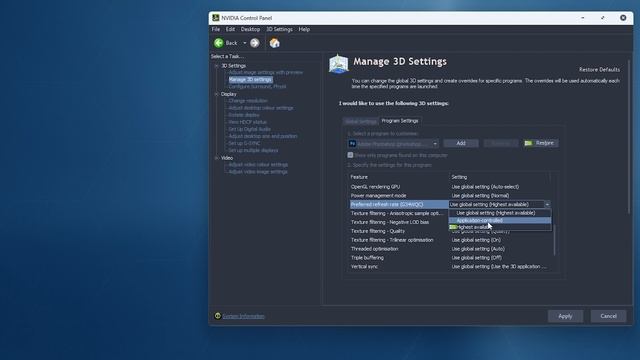The image size is (640, 360).
Task: Open the Edit menu
Action: pos(231,29)
